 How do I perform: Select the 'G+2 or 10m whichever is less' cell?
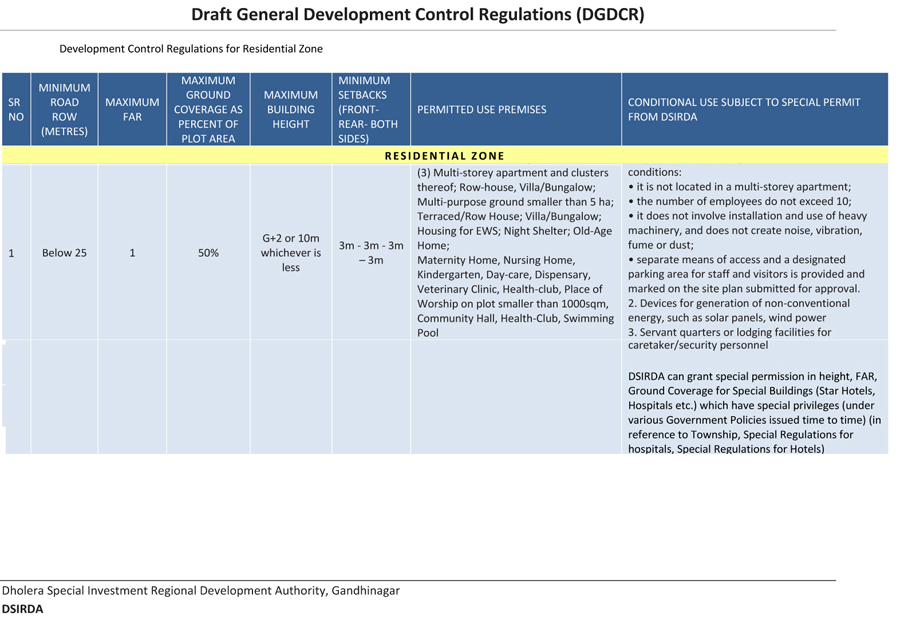click(x=290, y=253)
